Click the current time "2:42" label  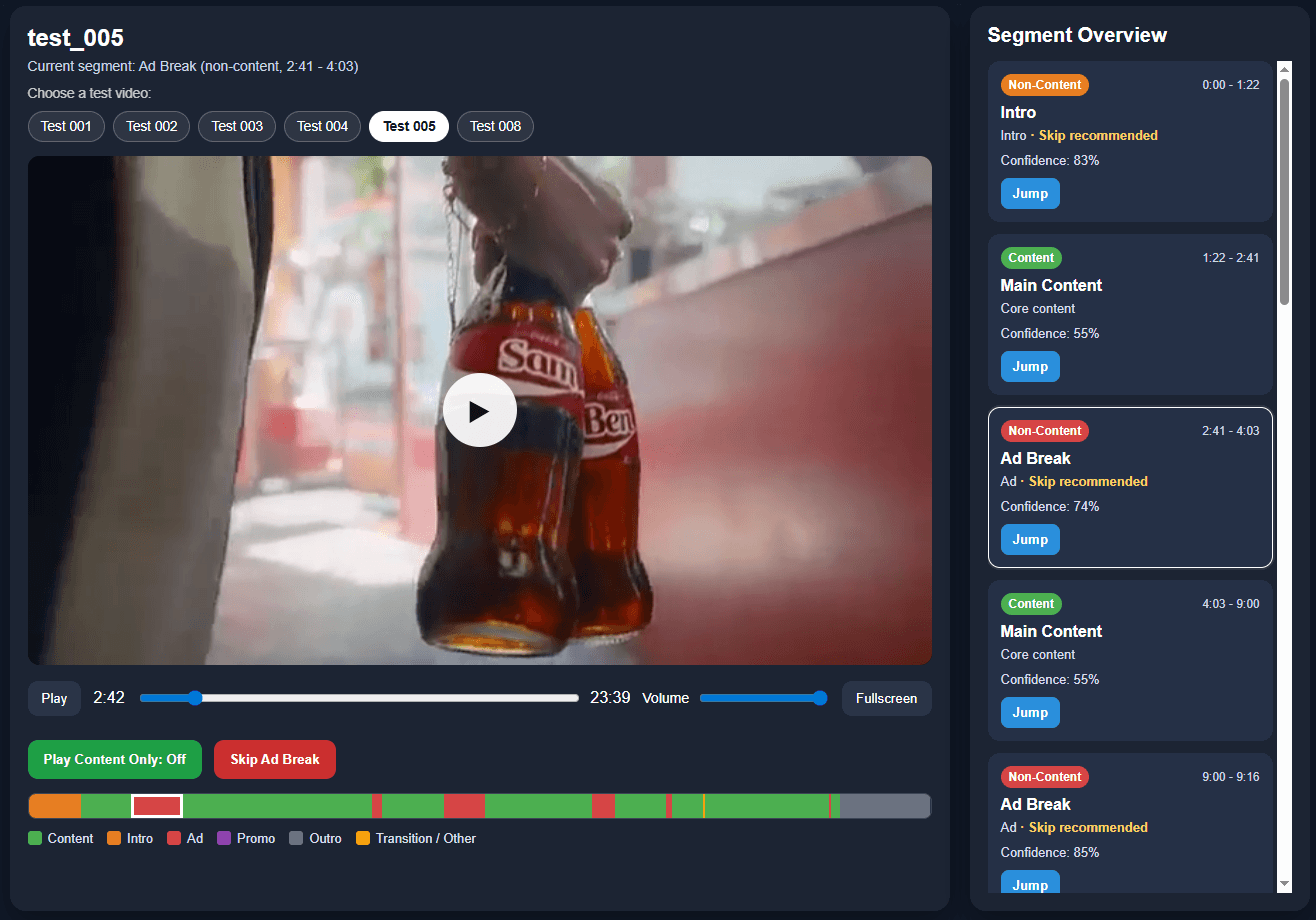(x=109, y=698)
